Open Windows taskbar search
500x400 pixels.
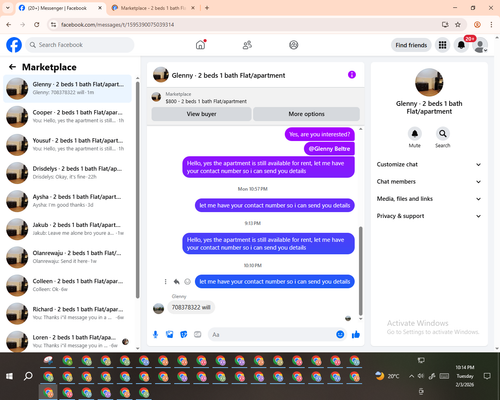point(28,376)
